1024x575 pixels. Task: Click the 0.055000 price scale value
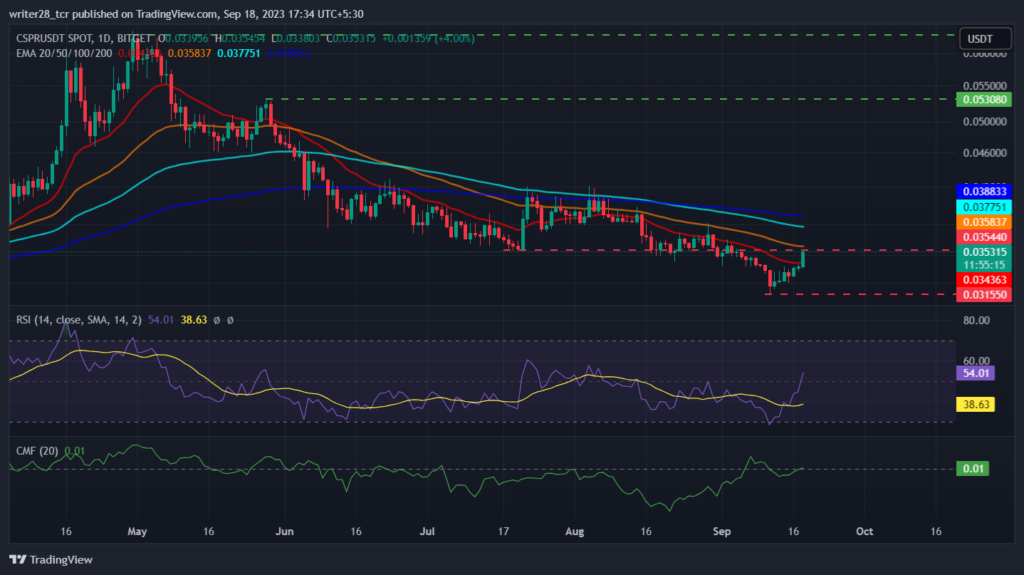pos(985,86)
